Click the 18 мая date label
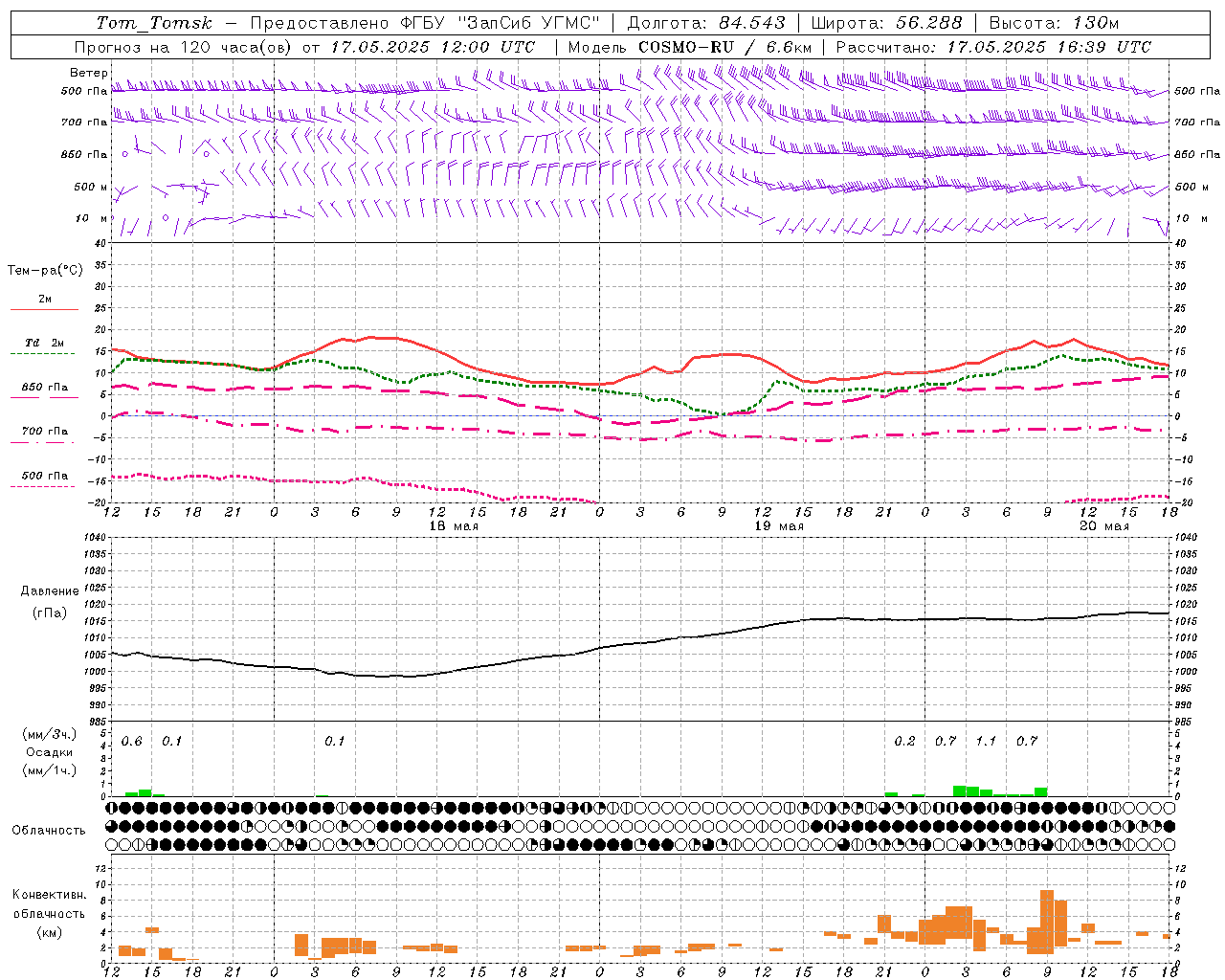The height and width of the screenshot is (980, 1225). click(454, 525)
